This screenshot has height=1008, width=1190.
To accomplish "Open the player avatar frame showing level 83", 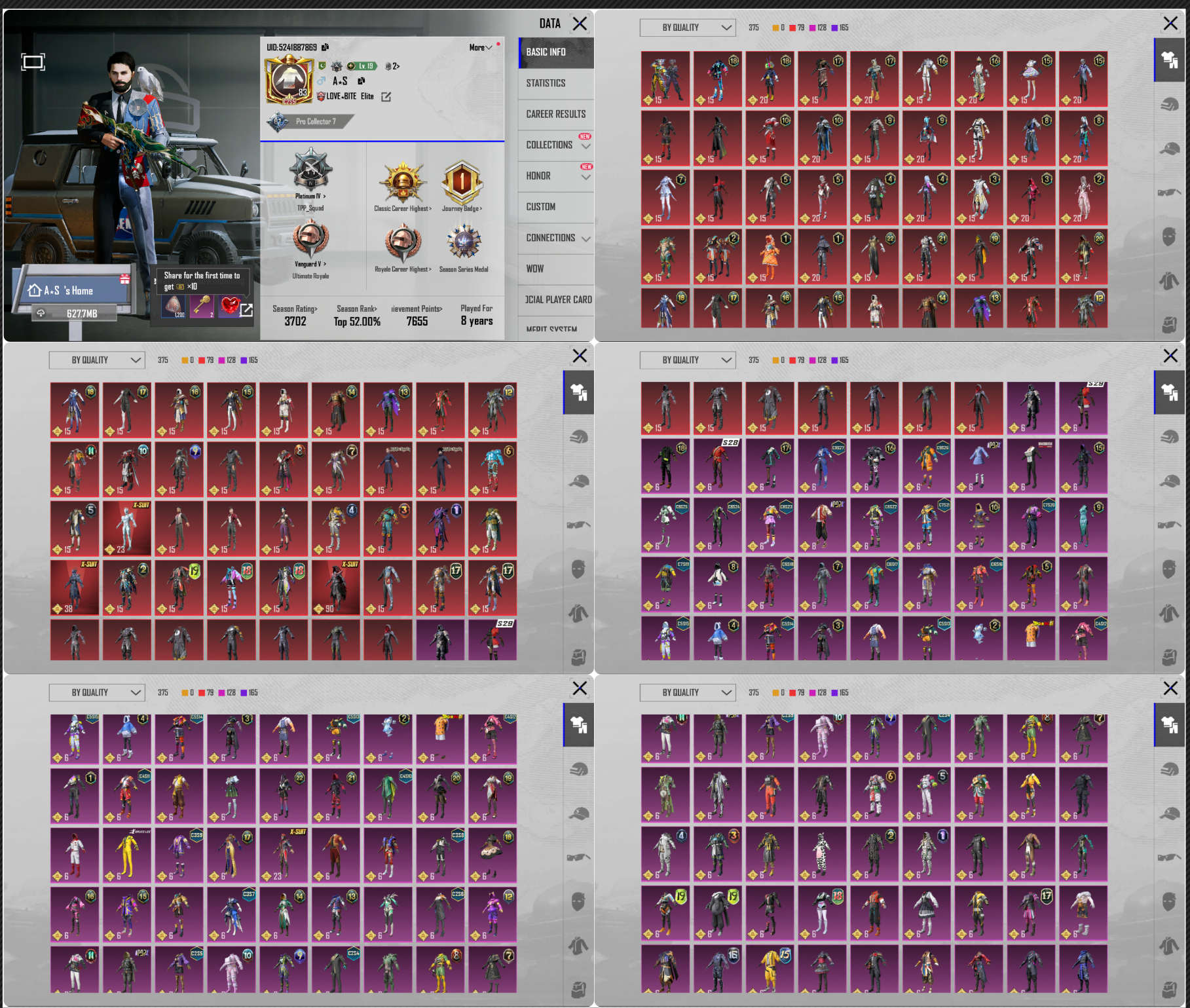I will 288,81.
